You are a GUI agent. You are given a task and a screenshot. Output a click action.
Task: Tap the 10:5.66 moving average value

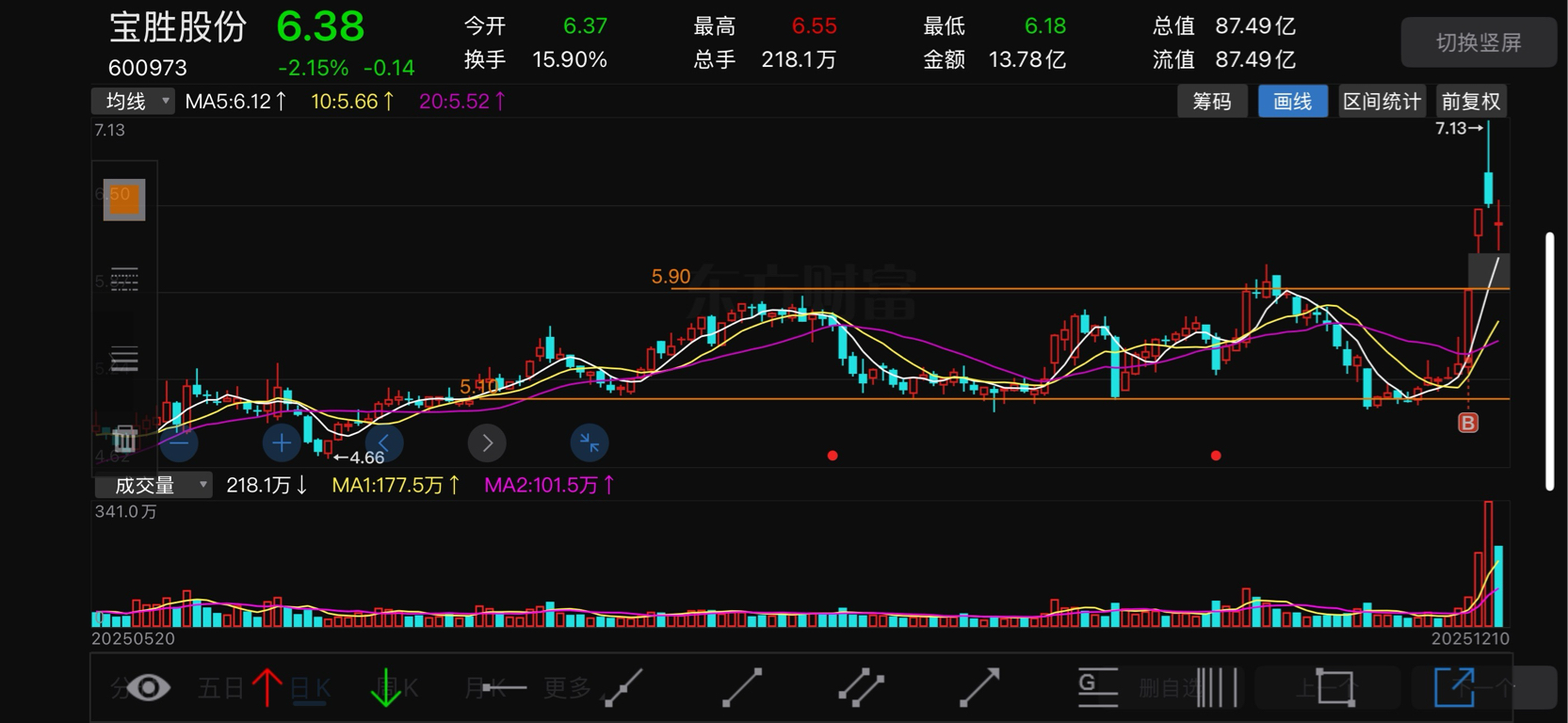pyautogui.click(x=352, y=102)
